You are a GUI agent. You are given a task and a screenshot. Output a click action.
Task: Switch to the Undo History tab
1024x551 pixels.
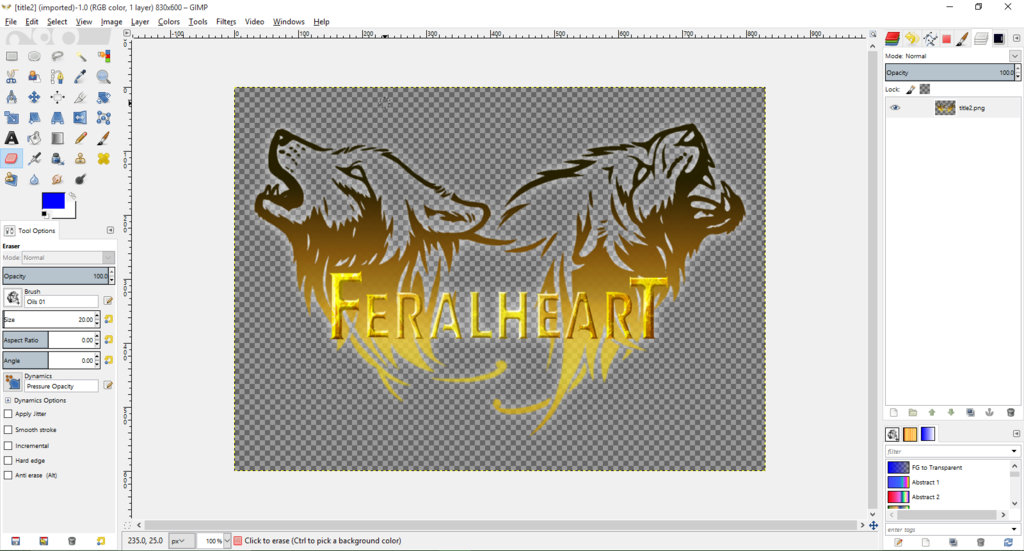pyautogui.click(x=911, y=39)
